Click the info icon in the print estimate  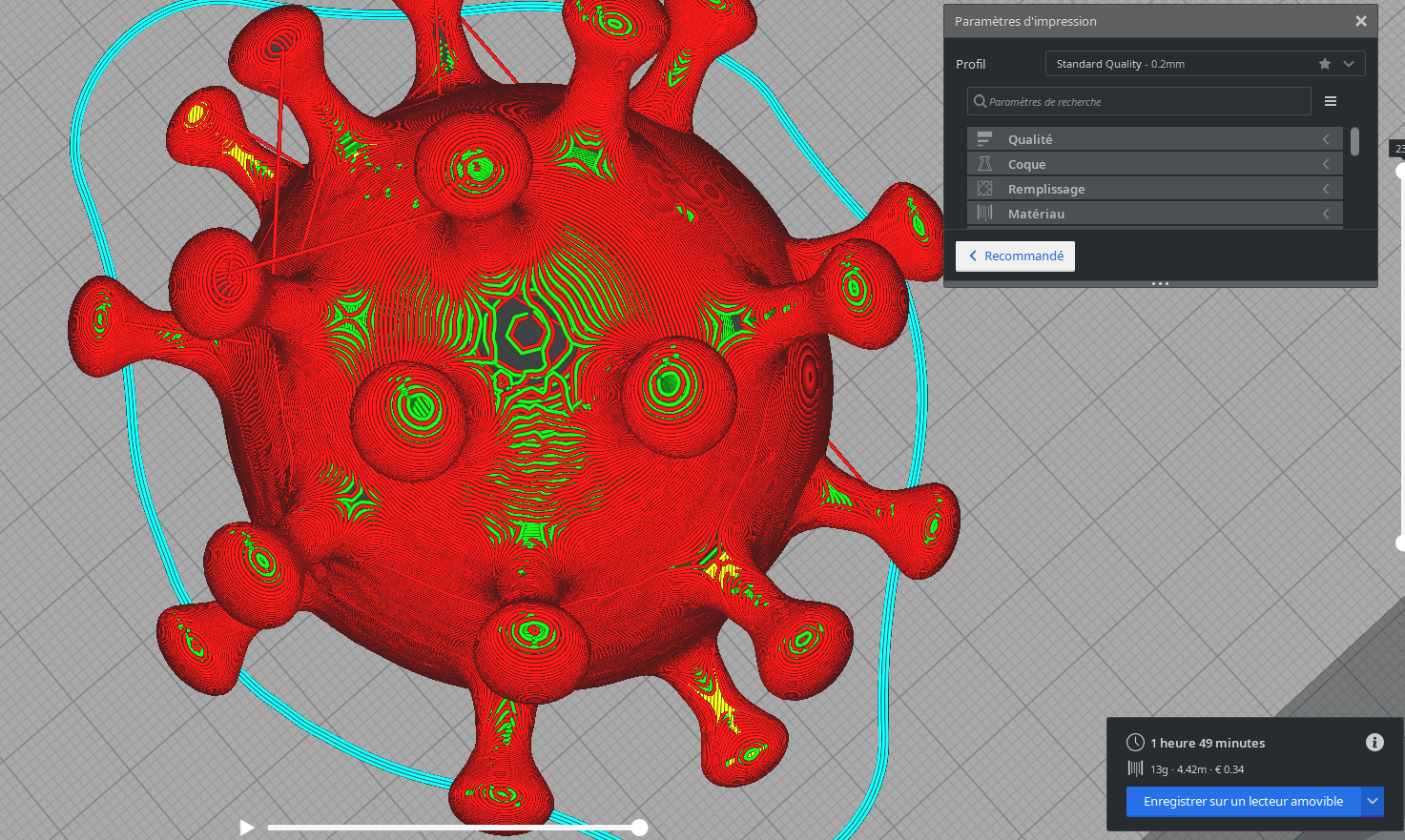(1374, 742)
